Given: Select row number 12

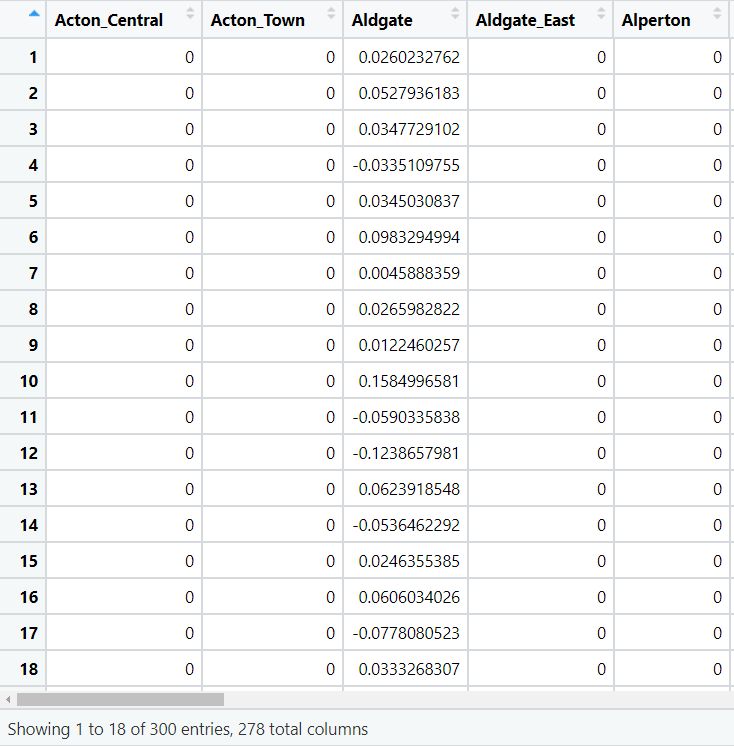Looking at the screenshot, I should point(29,453).
